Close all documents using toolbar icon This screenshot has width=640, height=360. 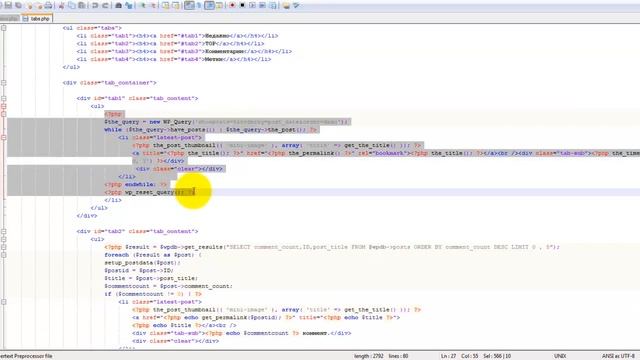point(39,5)
